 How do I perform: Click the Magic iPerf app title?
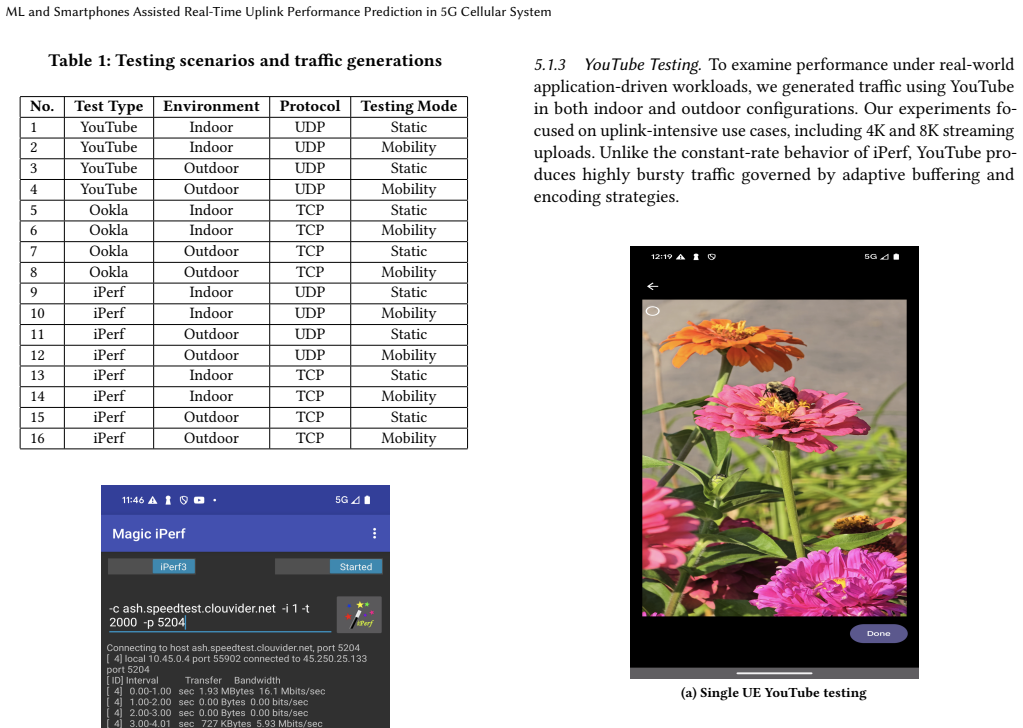tap(149, 534)
